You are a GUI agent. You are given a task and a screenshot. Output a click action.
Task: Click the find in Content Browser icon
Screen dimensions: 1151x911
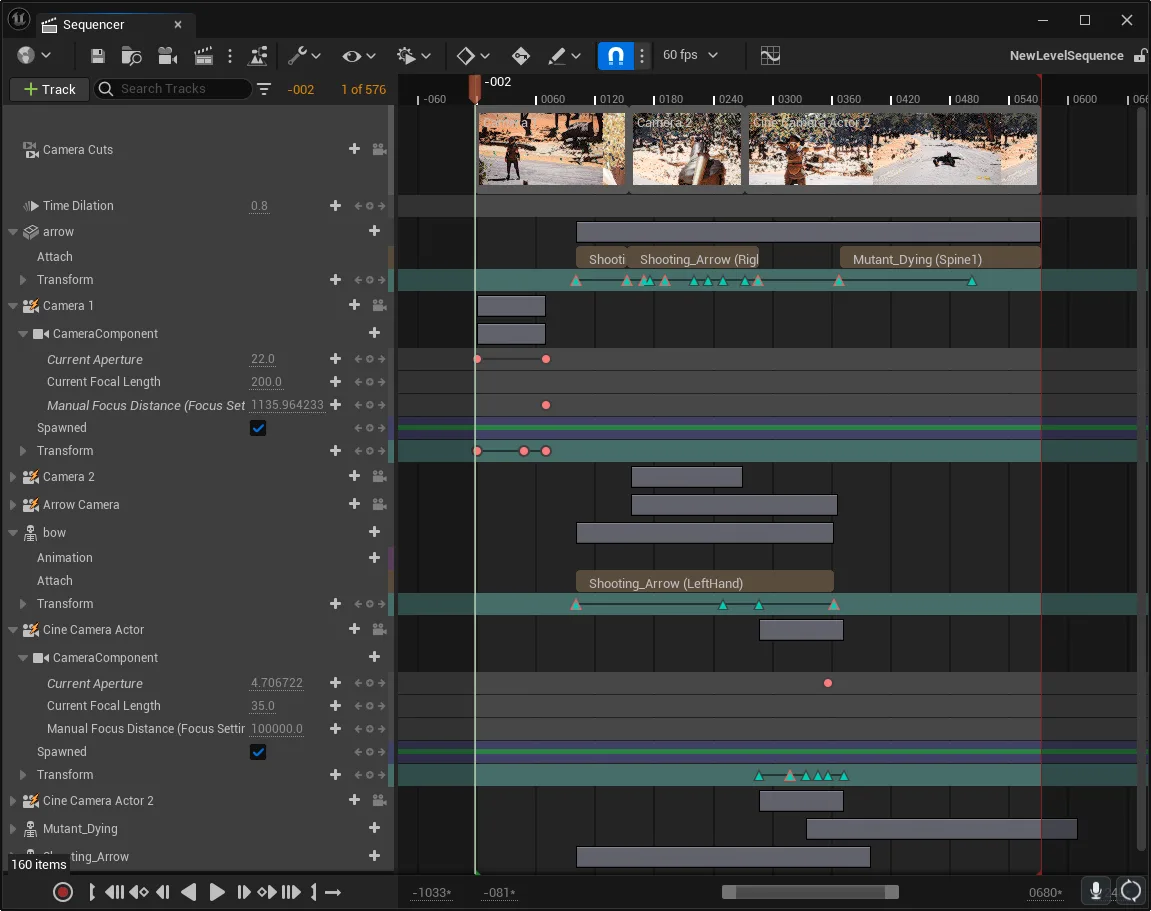pos(131,56)
